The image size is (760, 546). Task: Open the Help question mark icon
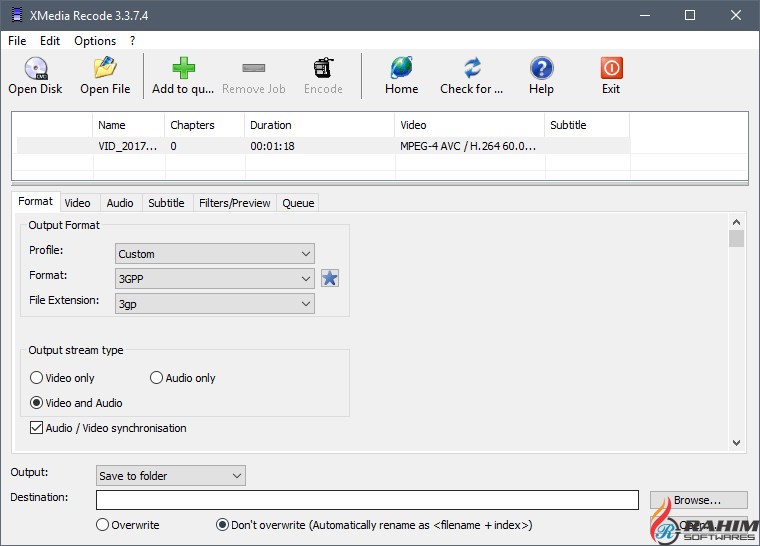pyautogui.click(x=541, y=69)
